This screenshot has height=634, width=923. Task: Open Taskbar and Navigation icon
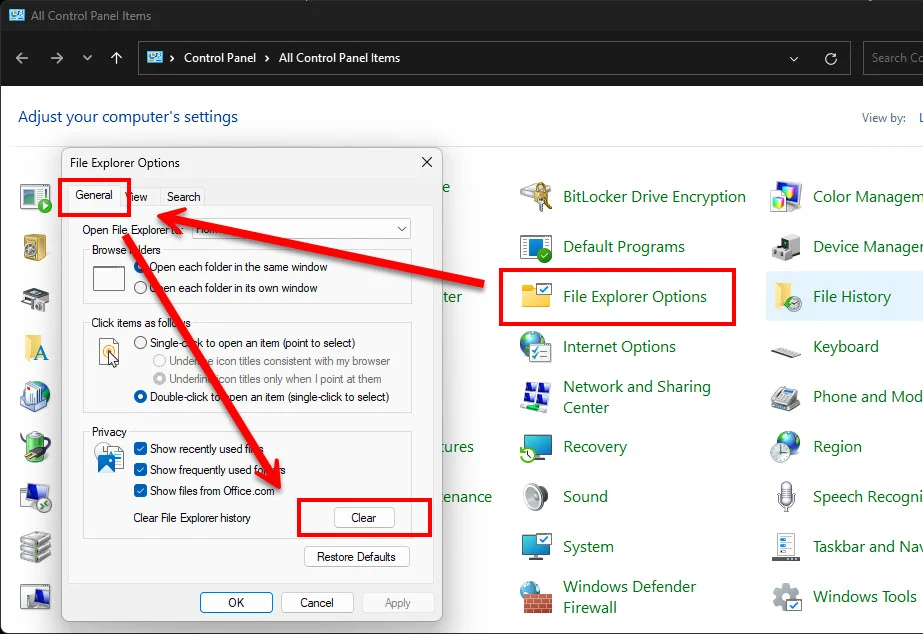785,547
